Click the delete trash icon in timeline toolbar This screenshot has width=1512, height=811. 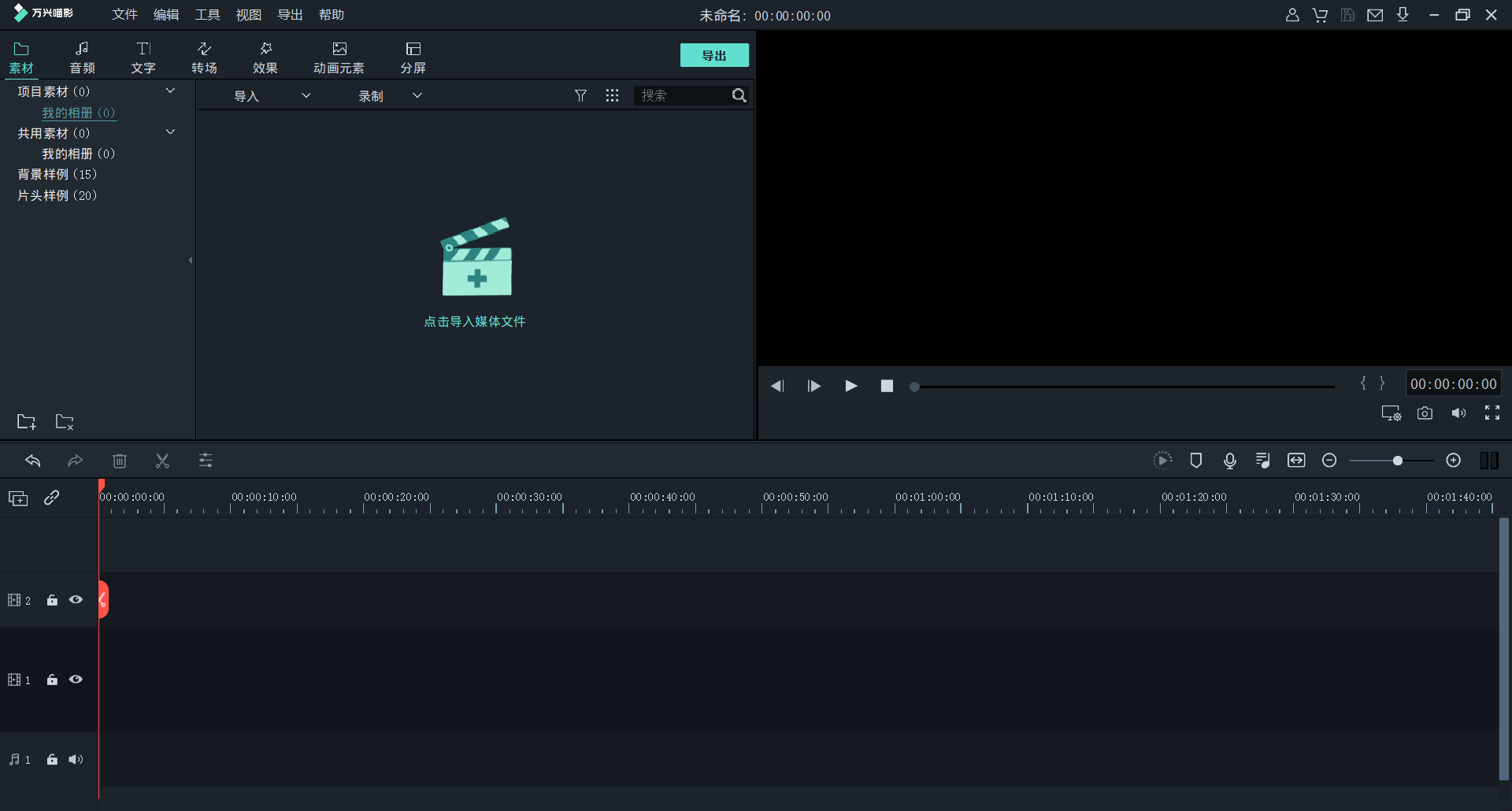[119, 461]
